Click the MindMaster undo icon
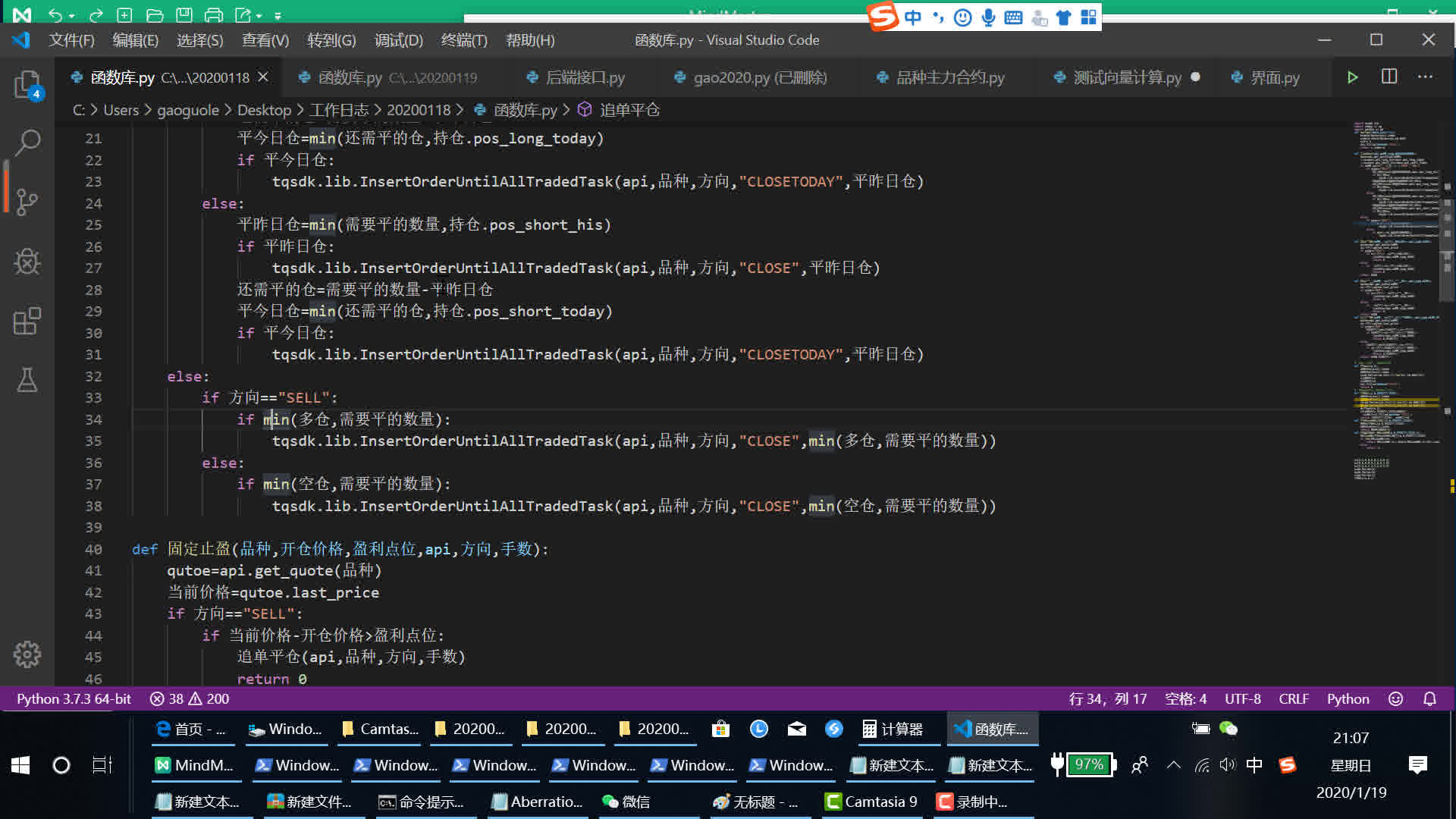 55,14
